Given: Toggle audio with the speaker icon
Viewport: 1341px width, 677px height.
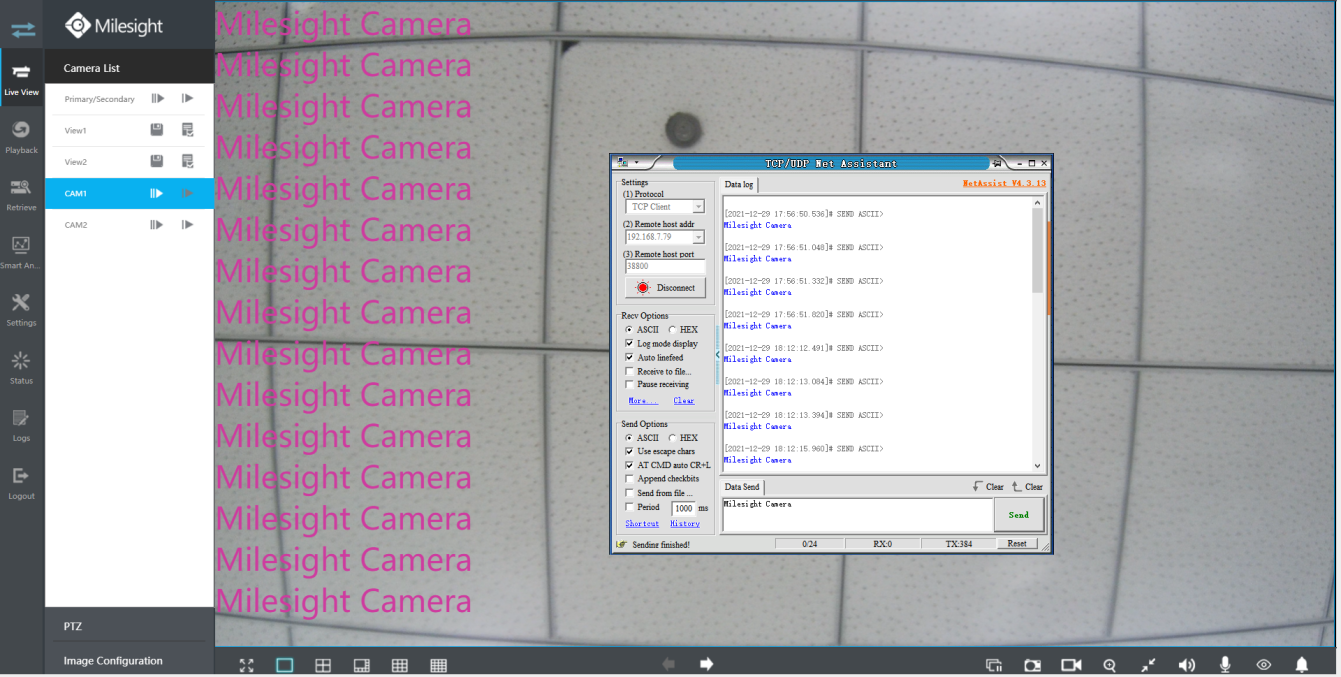Looking at the screenshot, I should pyautogui.click(x=1187, y=665).
